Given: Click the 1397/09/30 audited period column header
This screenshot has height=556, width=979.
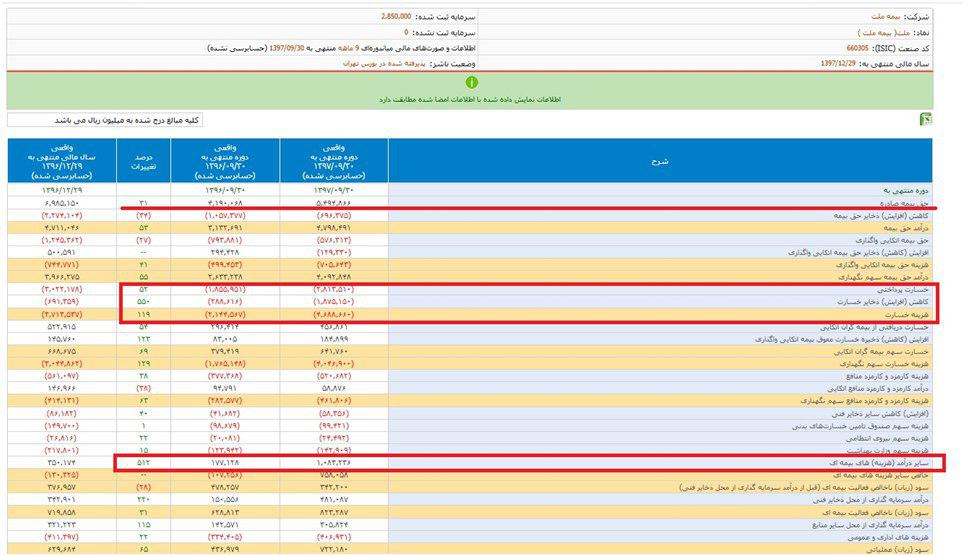Looking at the screenshot, I should tap(333, 162).
